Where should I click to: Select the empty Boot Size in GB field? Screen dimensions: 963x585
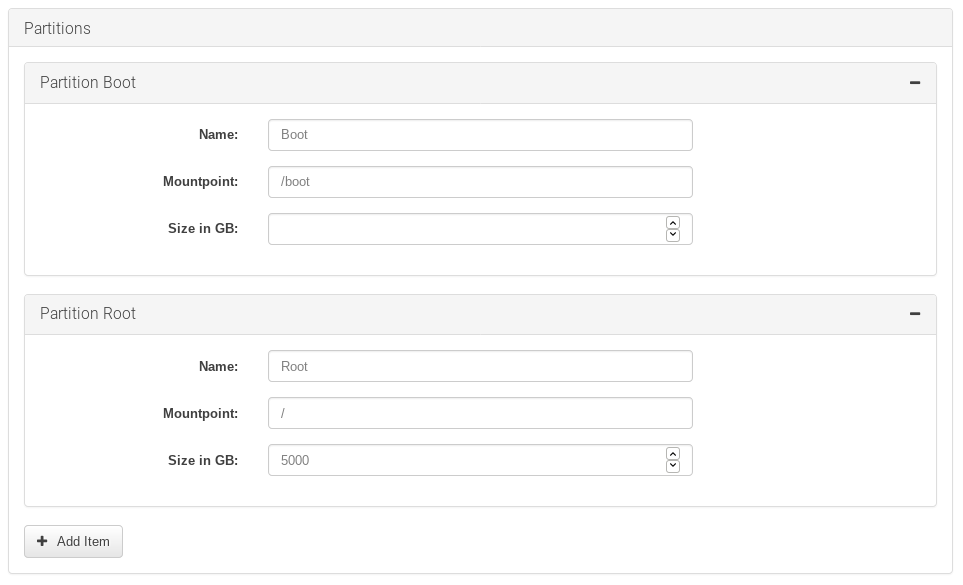click(x=465, y=229)
